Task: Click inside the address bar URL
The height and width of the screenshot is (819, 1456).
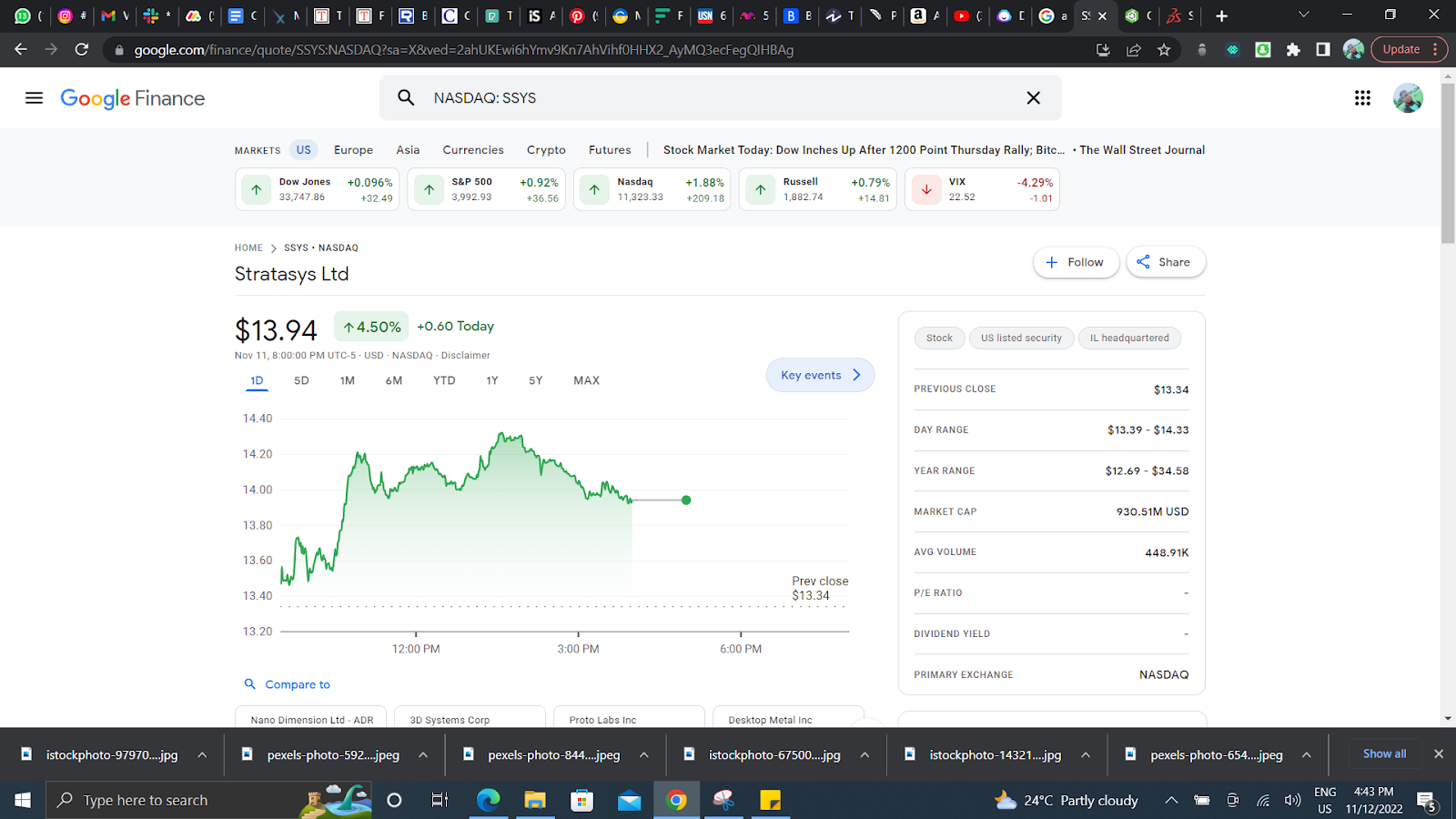Action: 464,50
